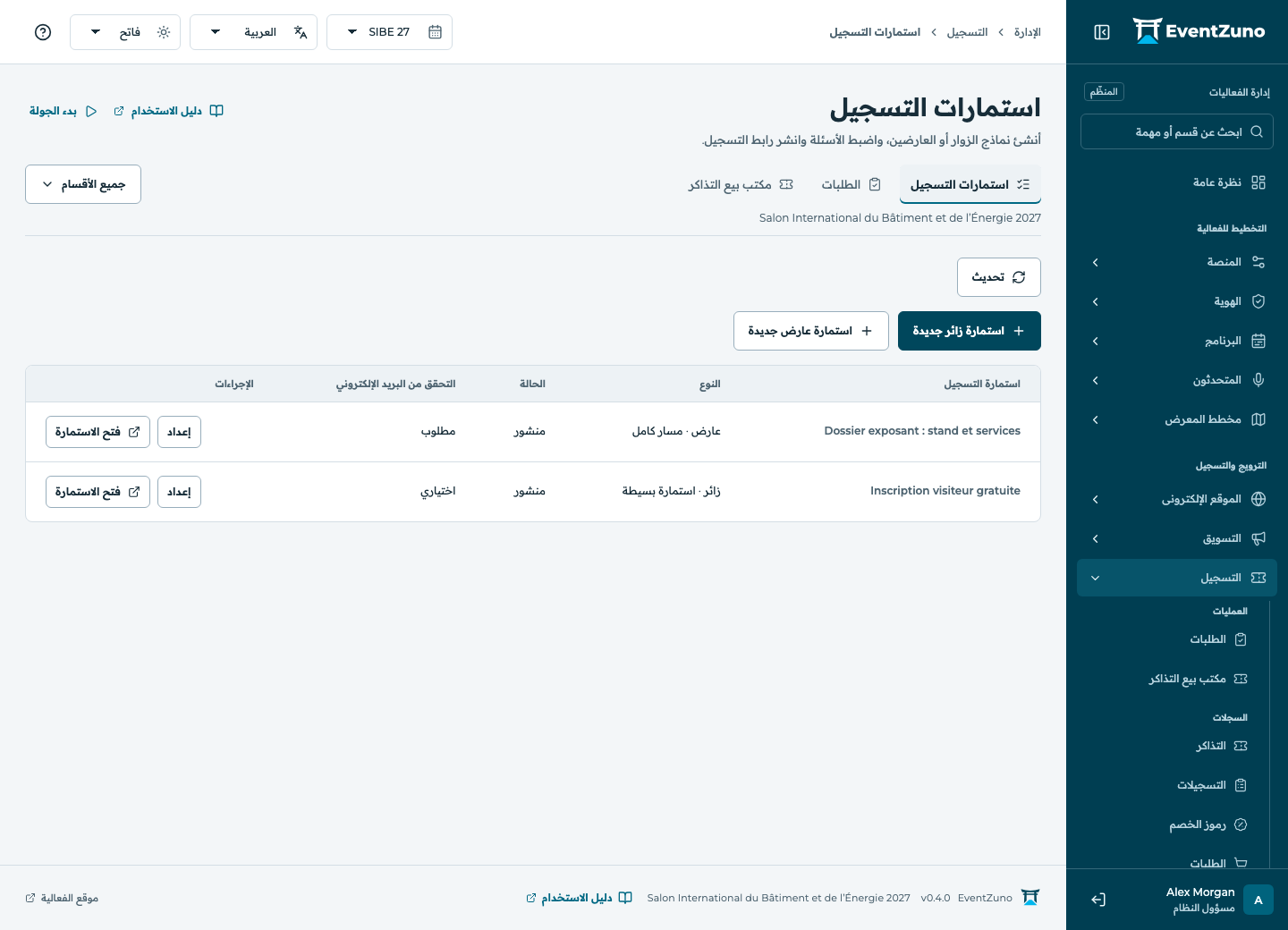Expand المتحدثون sidebar section
The image size is (1288, 930).
(x=1177, y=380)
